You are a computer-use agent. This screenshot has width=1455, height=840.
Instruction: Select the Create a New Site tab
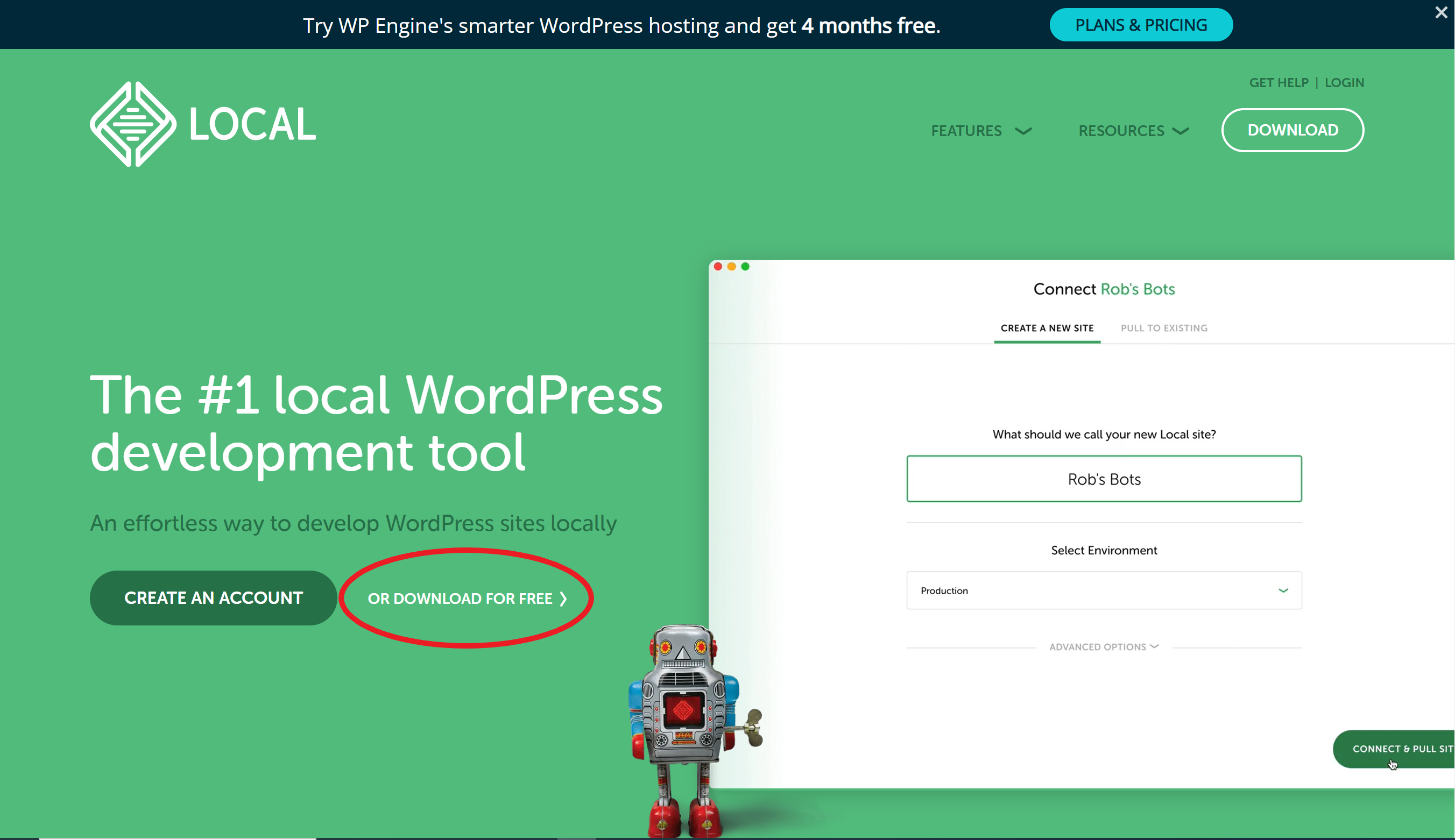click(x=1047, y=328)
